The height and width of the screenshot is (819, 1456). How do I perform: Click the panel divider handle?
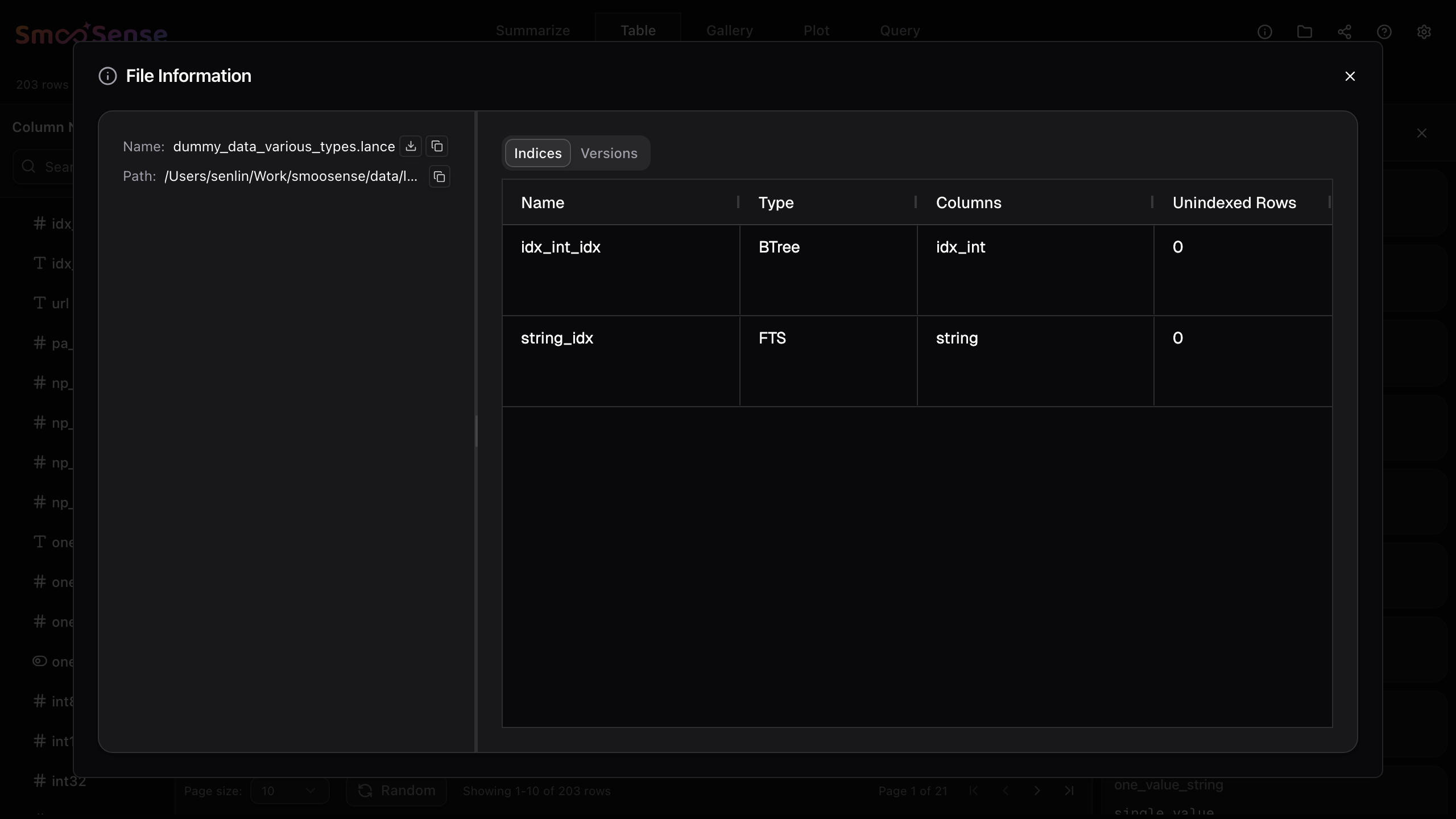coord(476,431)
